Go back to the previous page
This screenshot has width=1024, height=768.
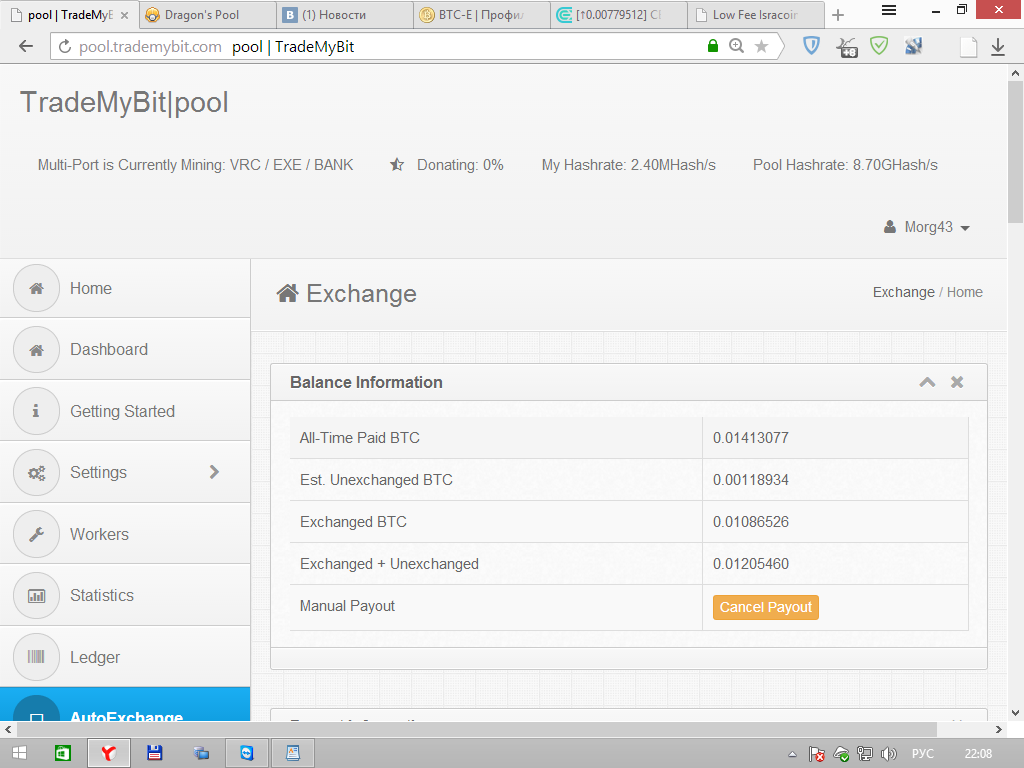pyautogui.click(x=25, y=46)
